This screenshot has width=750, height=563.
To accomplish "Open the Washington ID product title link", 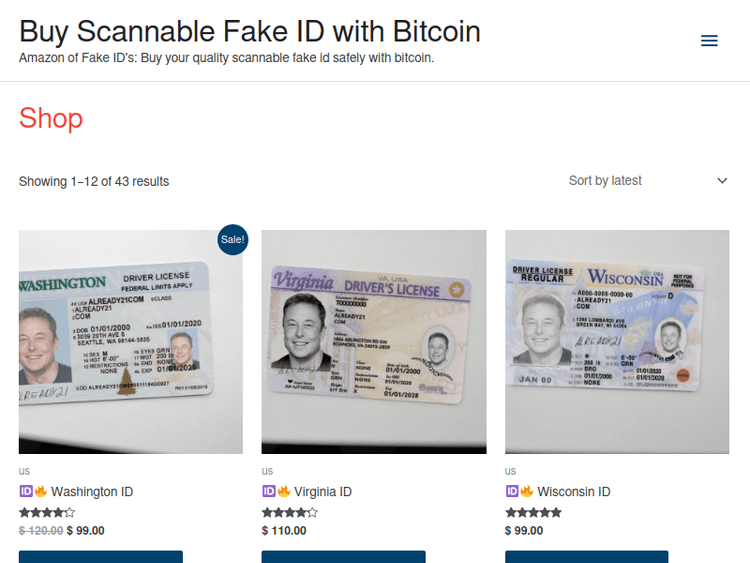I will point(92,492).
